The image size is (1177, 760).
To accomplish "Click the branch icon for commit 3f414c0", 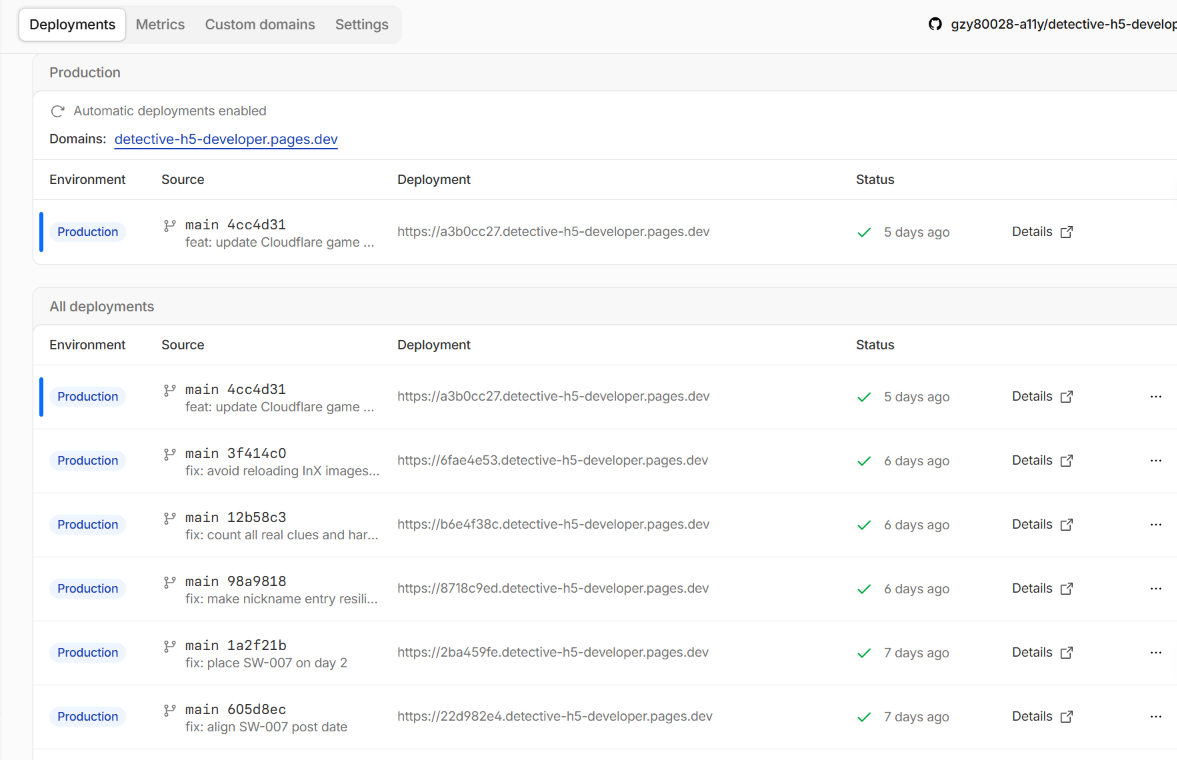I will [x=170, y=454].
